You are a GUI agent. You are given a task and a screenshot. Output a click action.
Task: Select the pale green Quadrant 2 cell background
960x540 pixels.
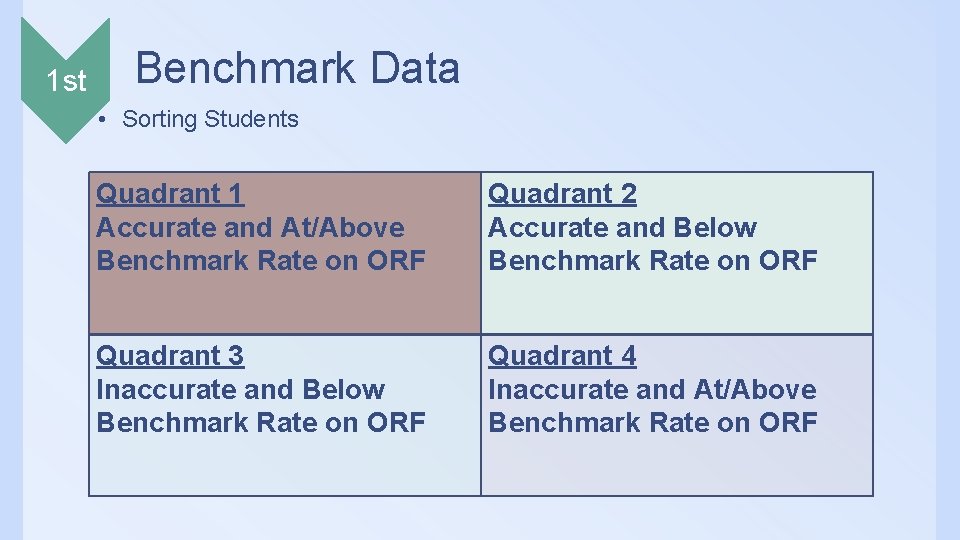(x=677, y=253)
